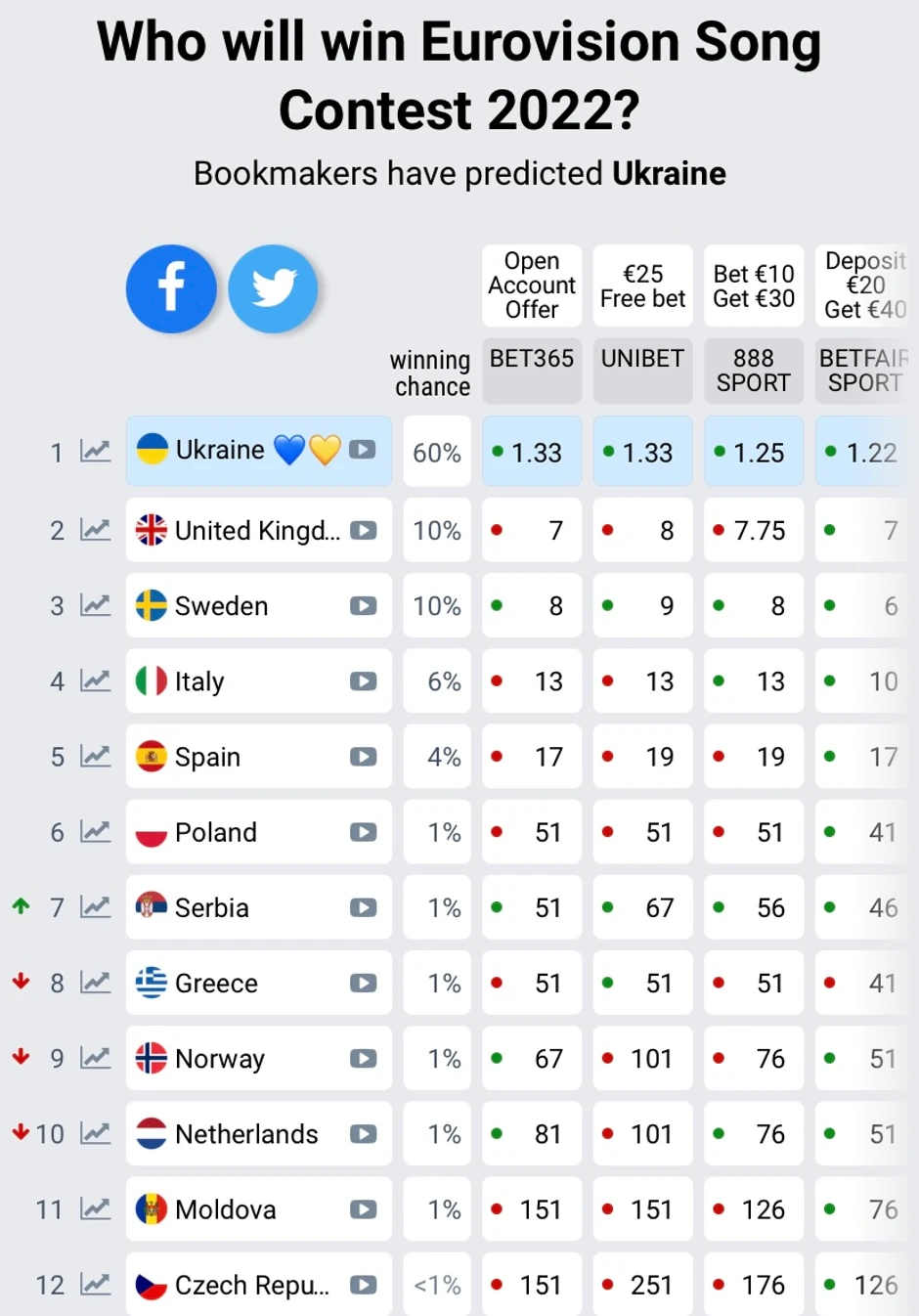The height and width of the screenshot is (1316, 919).
Task: Select Spain's 19 odds at UNIBET
Action: click(642, 757)
